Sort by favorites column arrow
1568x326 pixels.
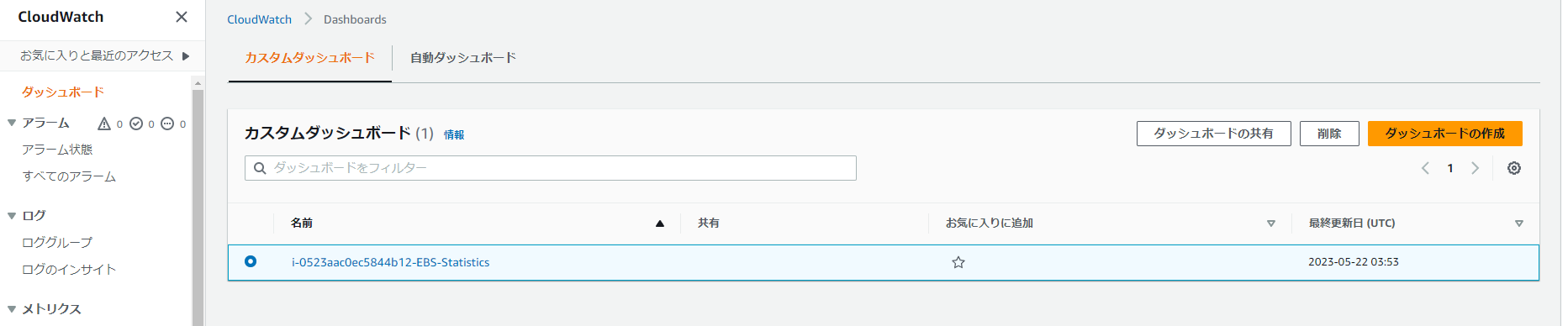point(1270,223)
